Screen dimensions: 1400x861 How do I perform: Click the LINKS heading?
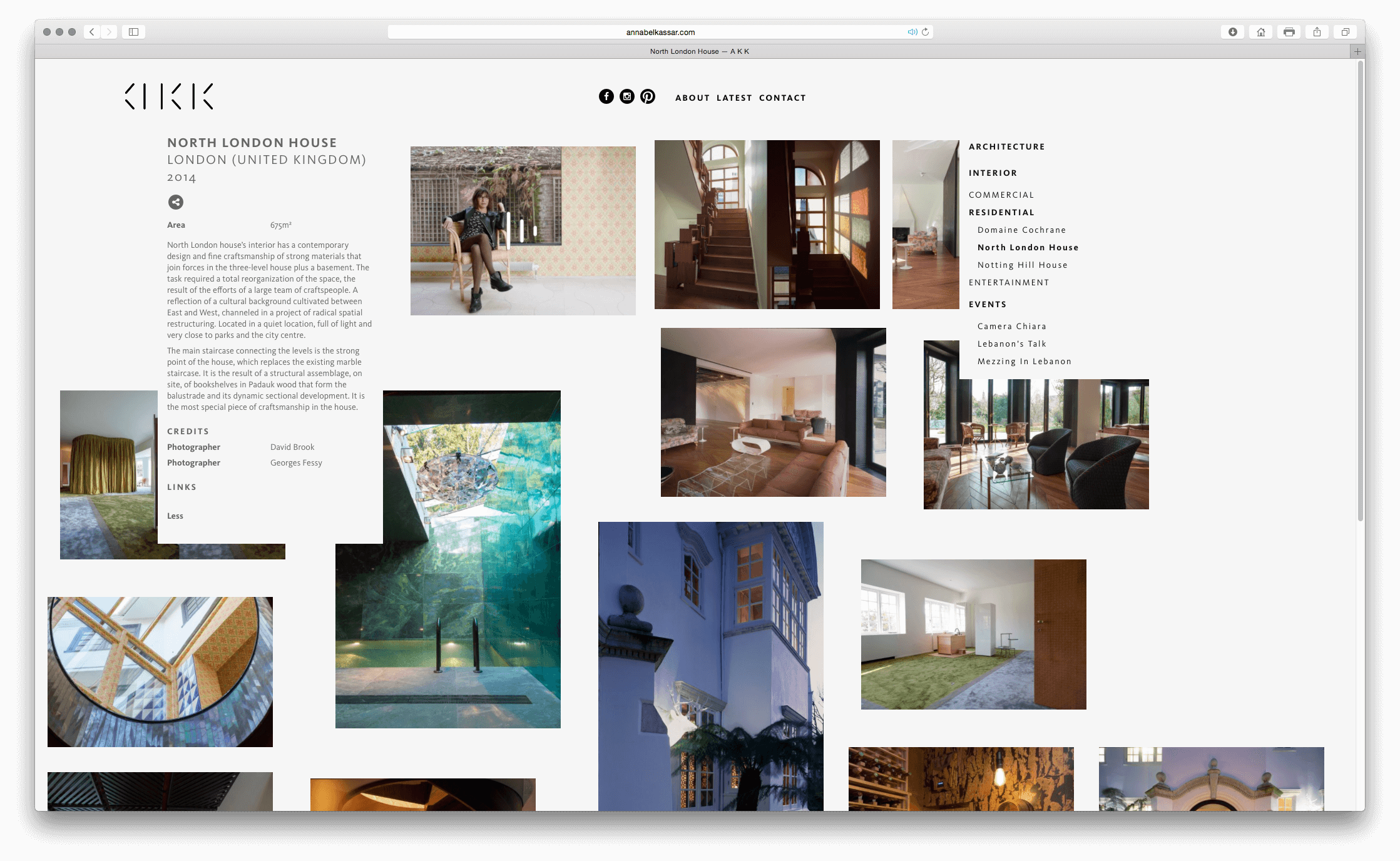click(181, 487)
